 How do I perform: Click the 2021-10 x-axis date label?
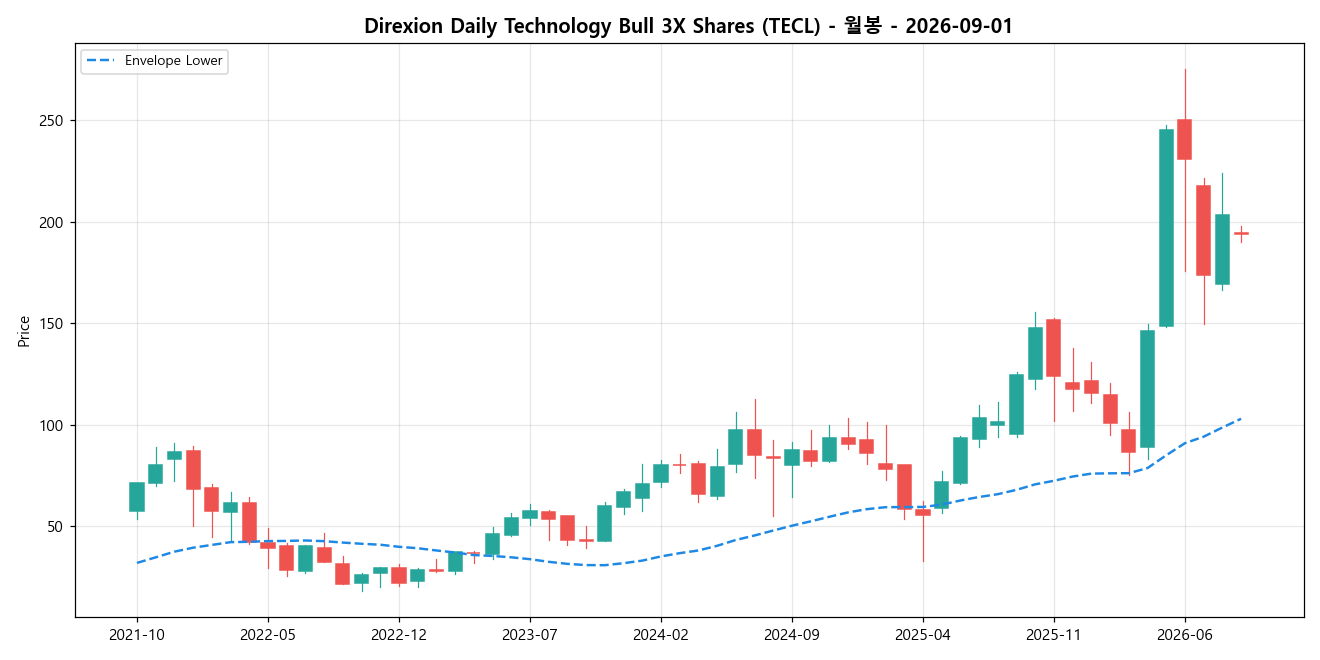(137, 634)
